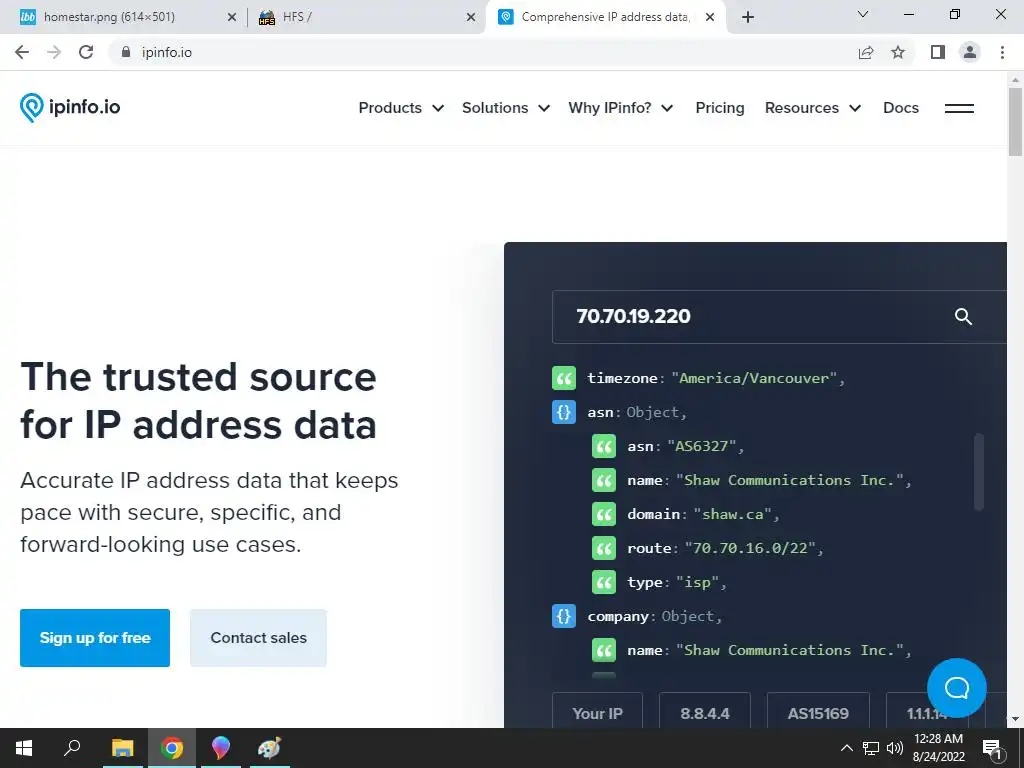Viewport: 1024px width, 768px height.
Task: Click the quote icon beside domain
Action: (x=604, y=514)
